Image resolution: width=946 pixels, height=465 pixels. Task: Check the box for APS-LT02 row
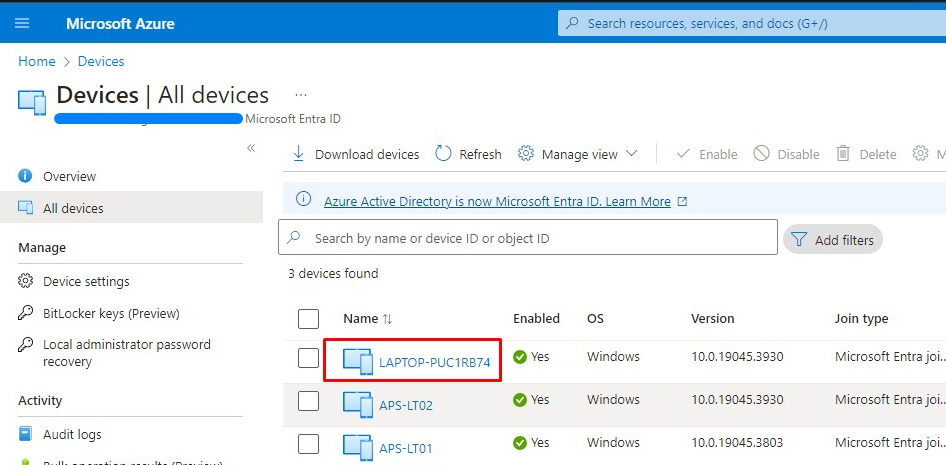point(308,400)
